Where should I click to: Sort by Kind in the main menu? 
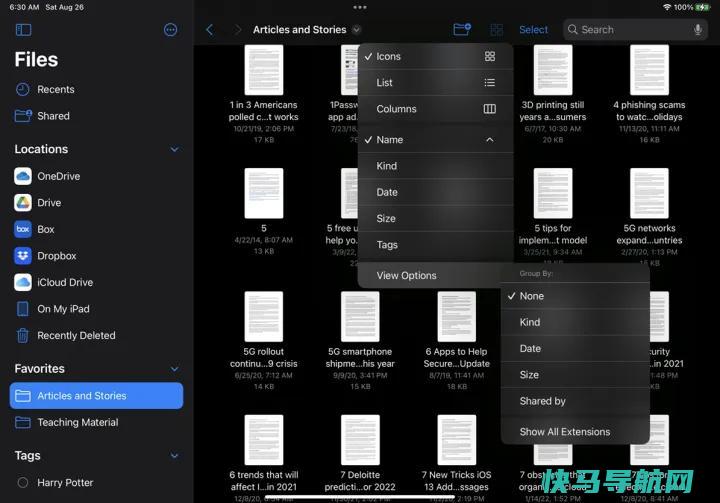point(435,166)
